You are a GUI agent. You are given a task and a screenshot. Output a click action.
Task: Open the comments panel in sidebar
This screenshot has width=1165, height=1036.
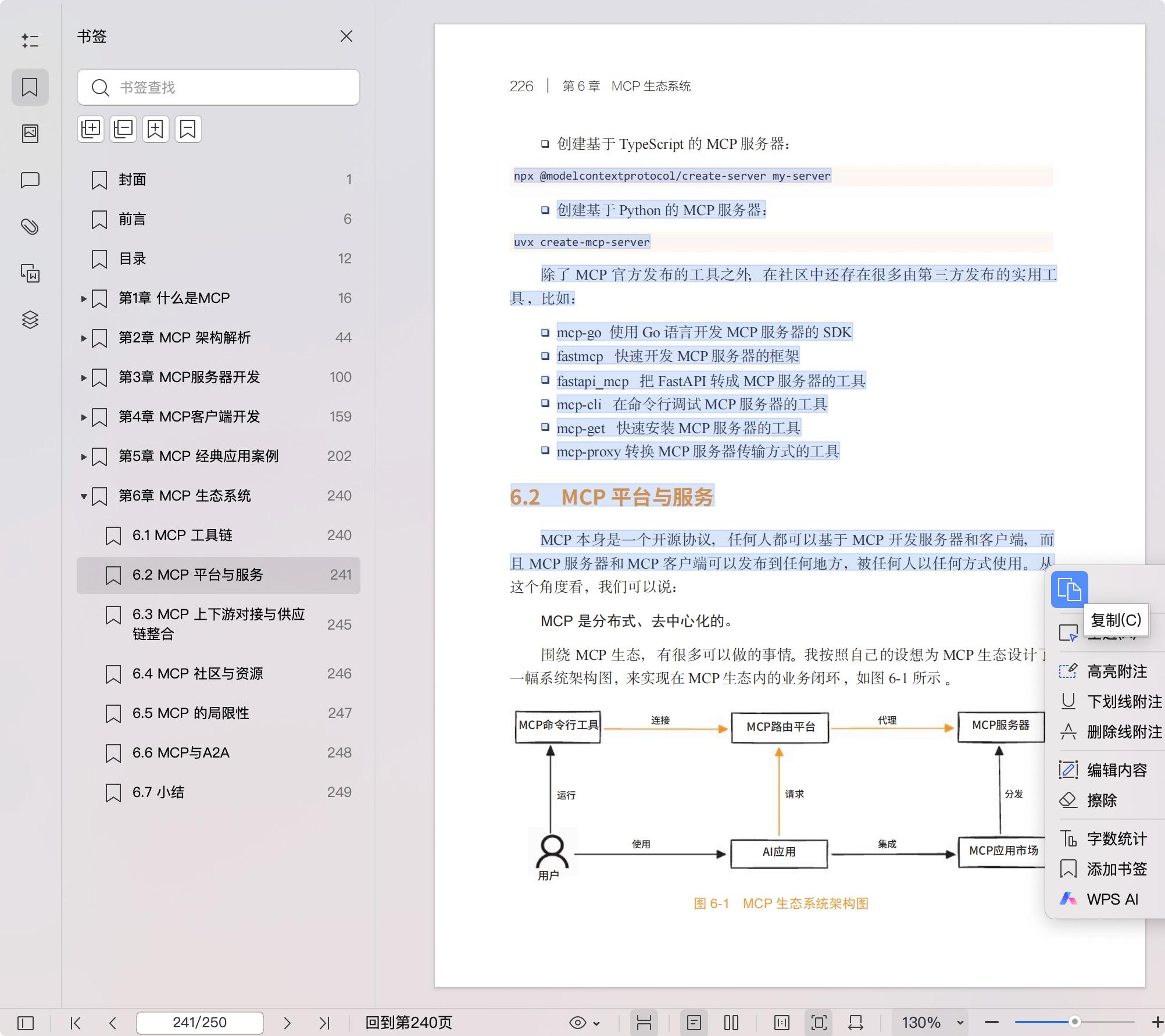30,180
